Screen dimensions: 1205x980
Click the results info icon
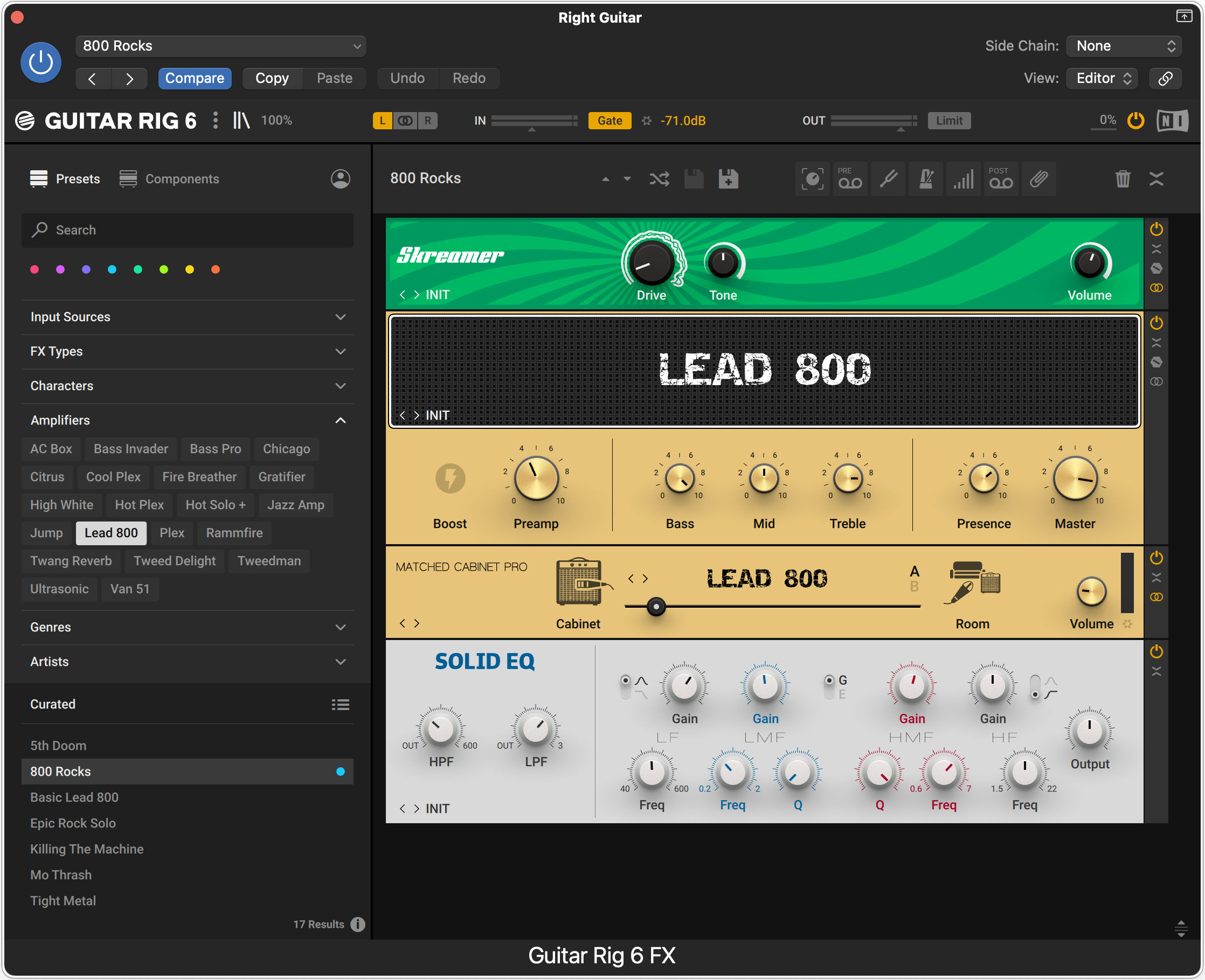357,925
